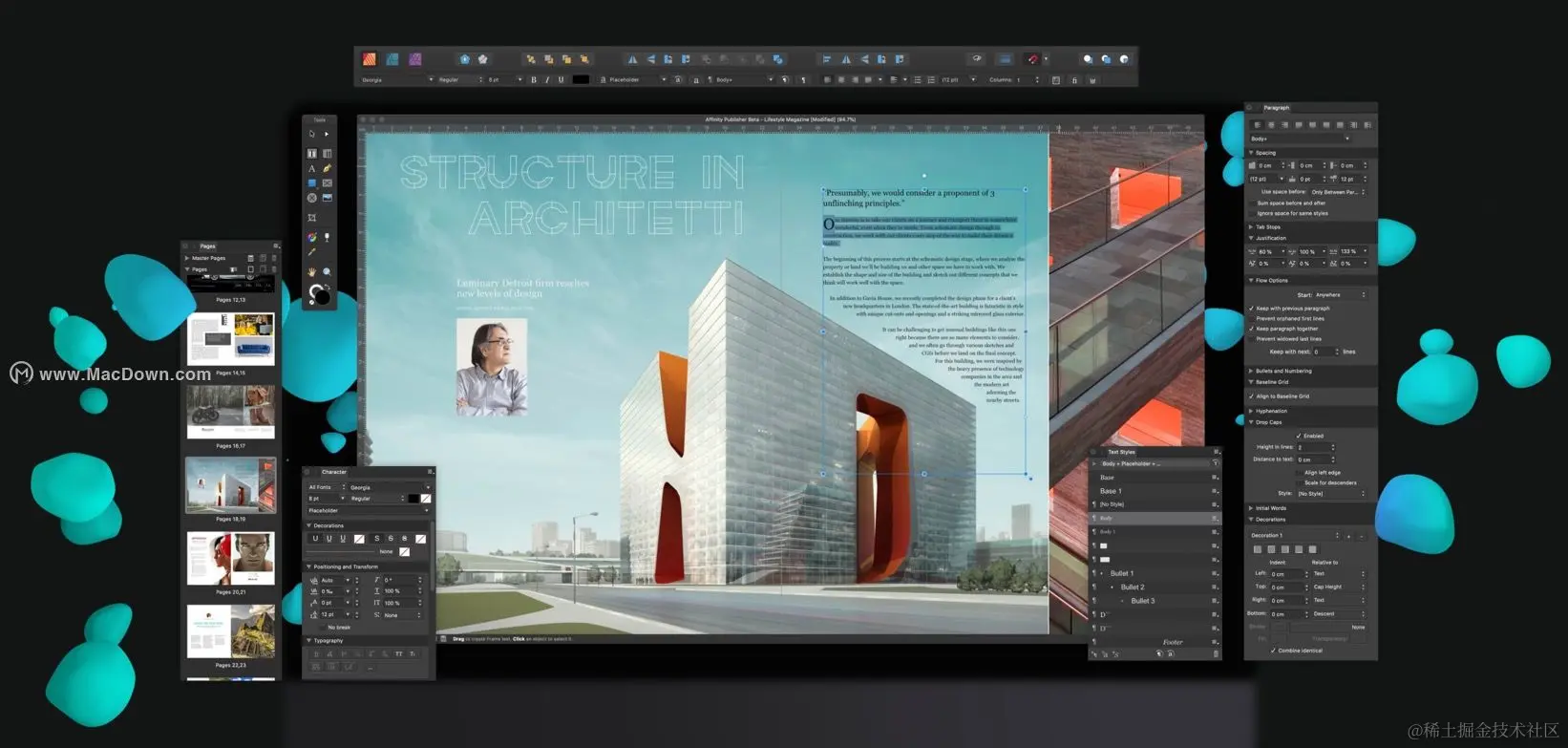
Task: Toggle italic in the context toolbar
Action: pos(547,79)
